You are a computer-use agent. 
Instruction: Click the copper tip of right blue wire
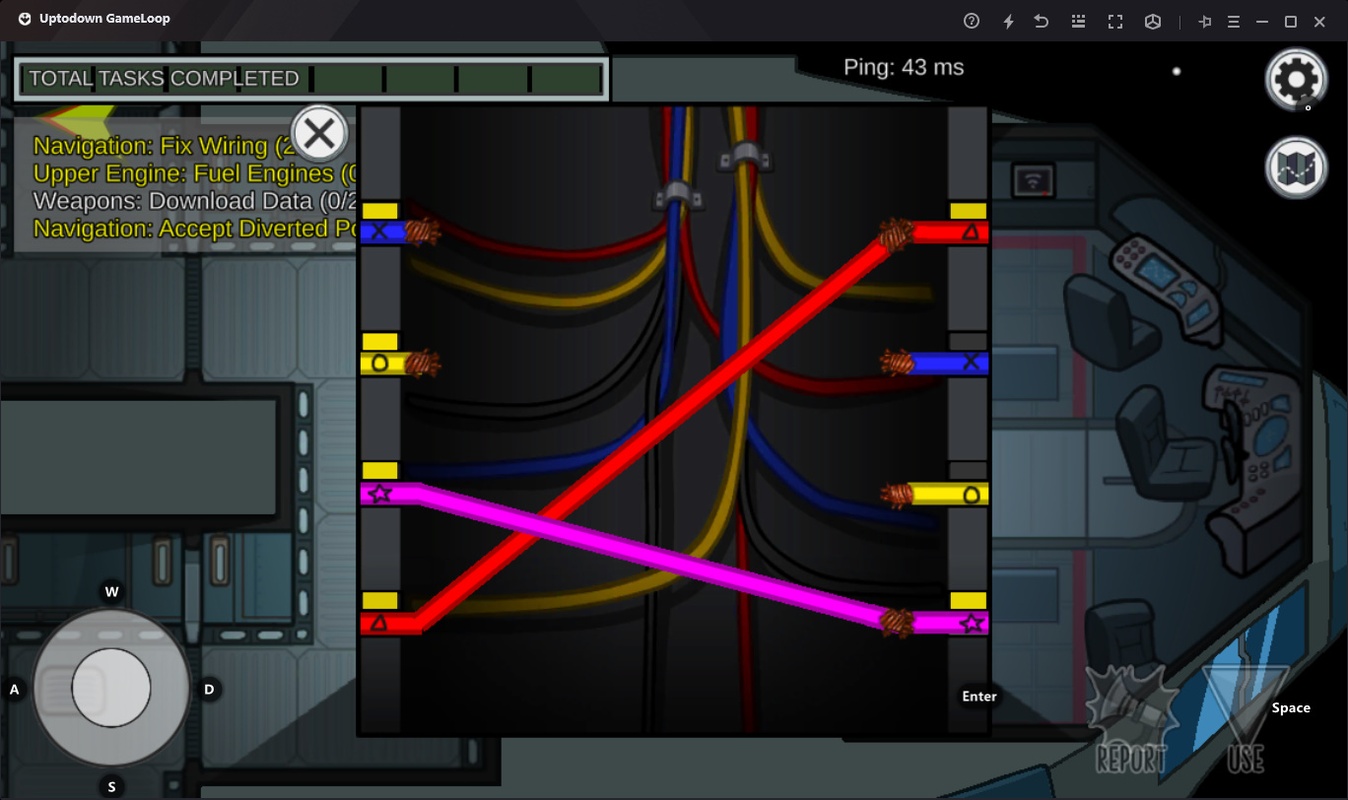(897, 363)
